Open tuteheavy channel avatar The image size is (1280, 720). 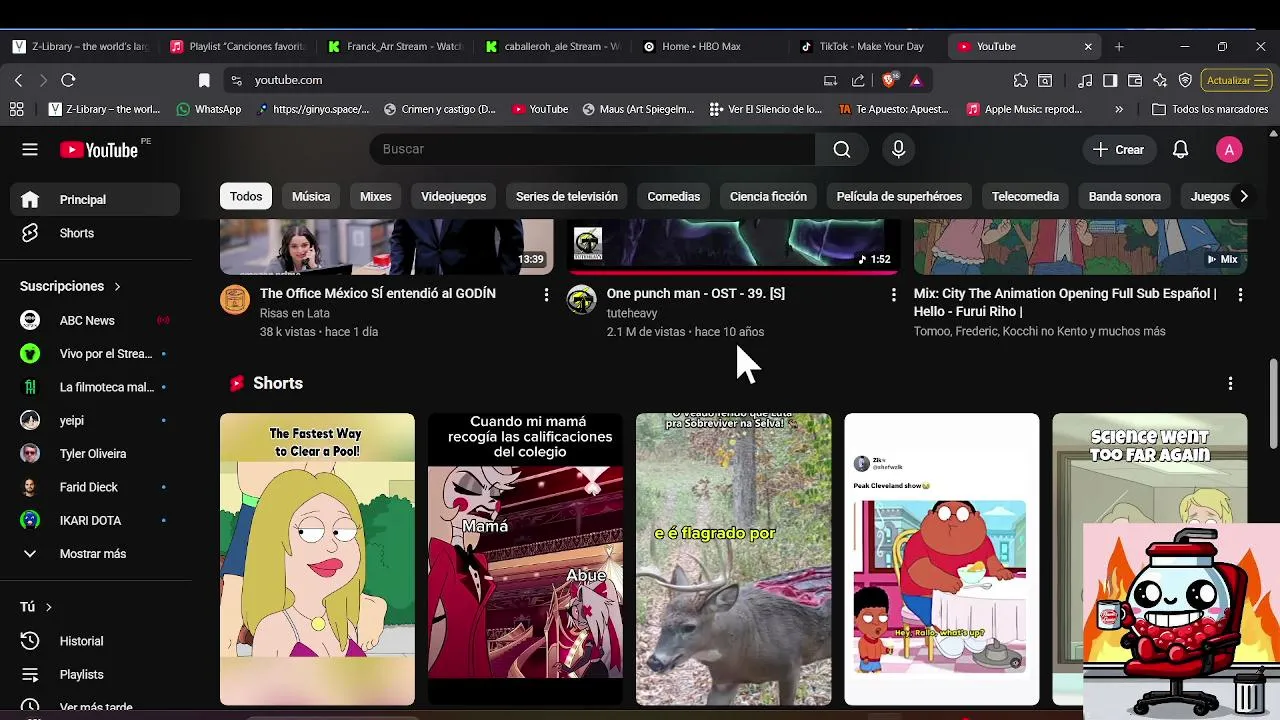point(582,299)
